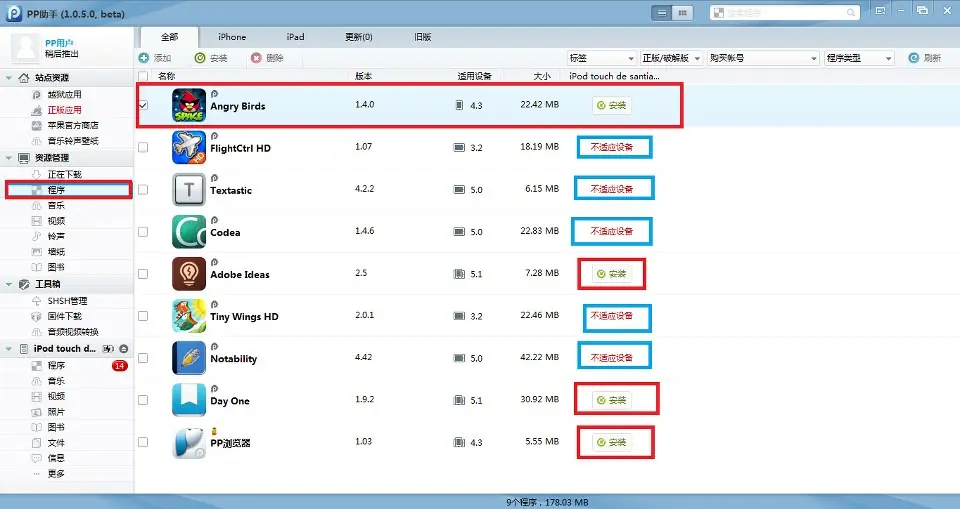960x509 pixels.
Task: Check the Textastic row checkbox
Action: (143, 189)
